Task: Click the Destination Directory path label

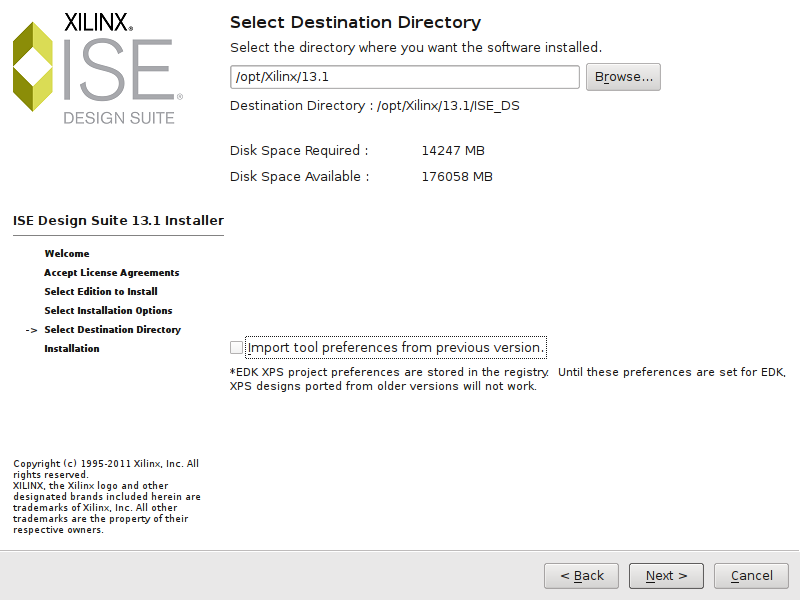Action: 374,106
